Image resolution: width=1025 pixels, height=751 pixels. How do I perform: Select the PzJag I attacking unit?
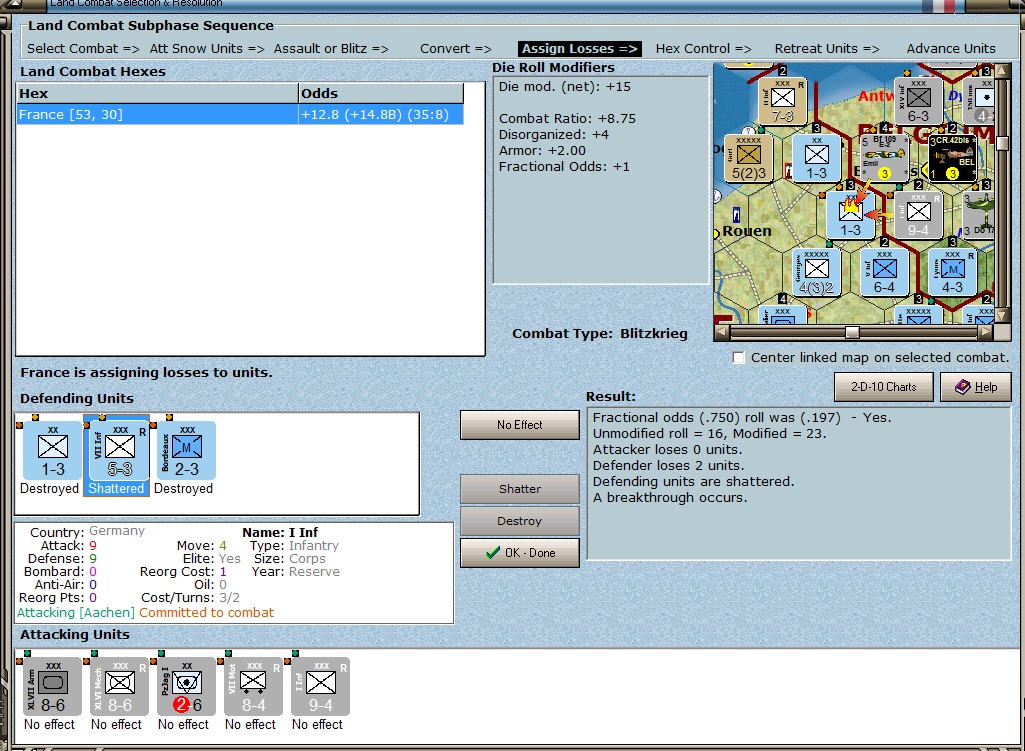(x=186, y=686)
